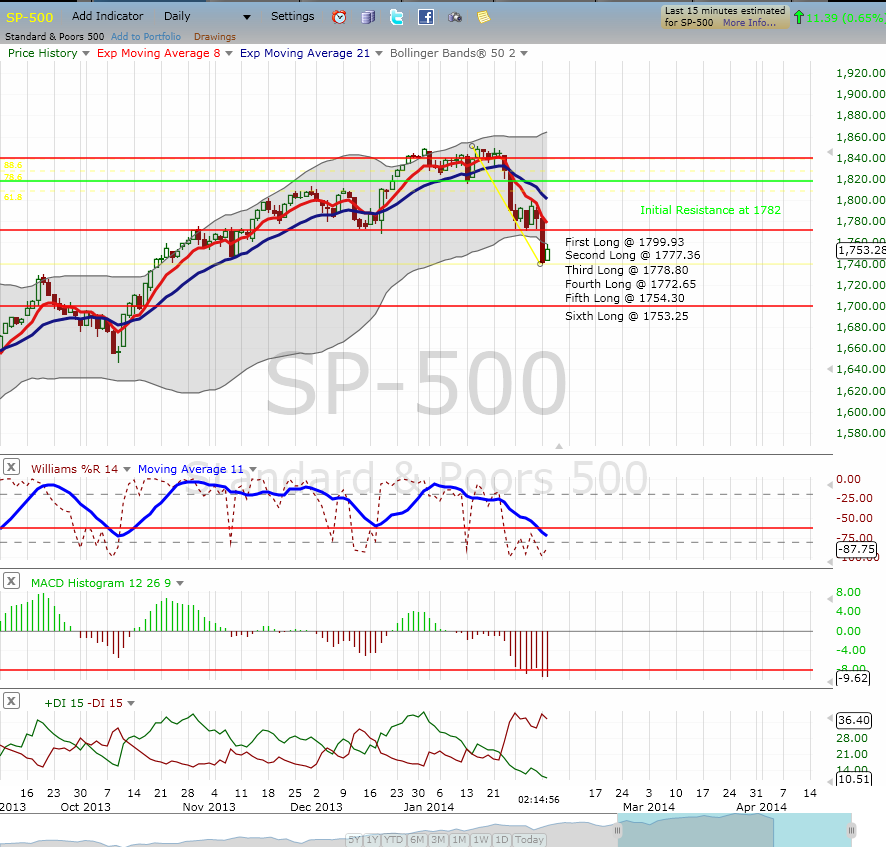This screenshot has height=847, width=886.
Task: Share chart via Facebook icon
Action: 425,17
